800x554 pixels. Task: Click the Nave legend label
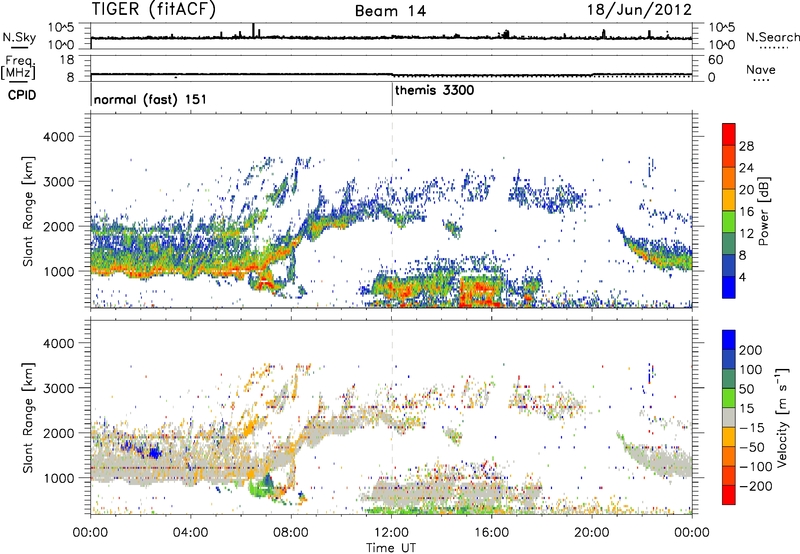point(761,69)
